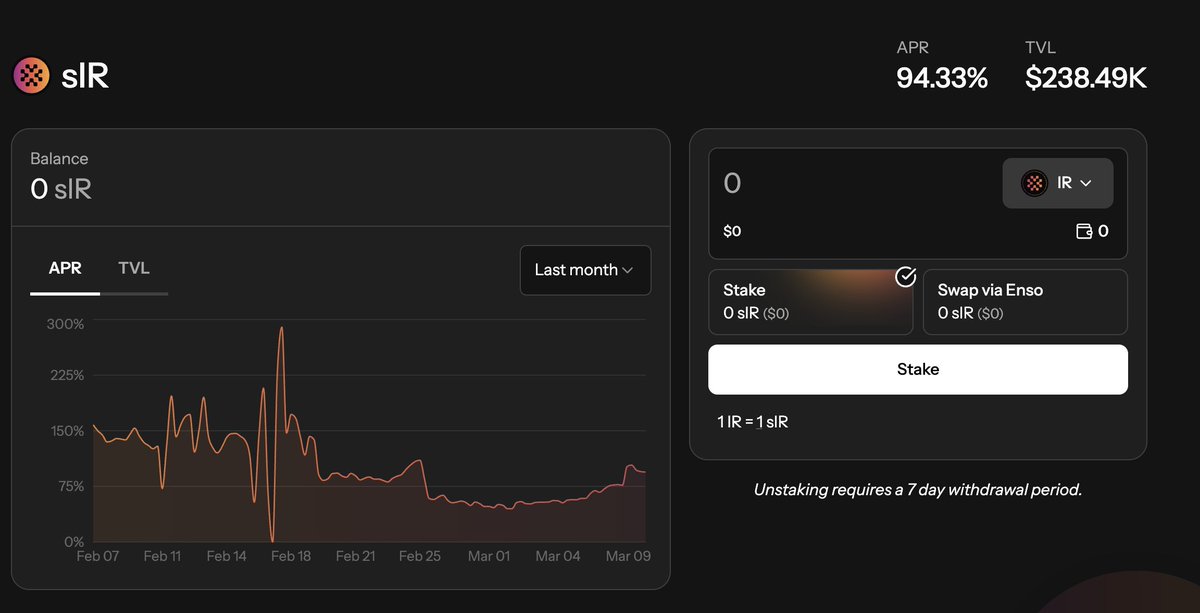
Task: Click the Feb 07 date label
Action: pyautogui.click(x=97, y=556)
